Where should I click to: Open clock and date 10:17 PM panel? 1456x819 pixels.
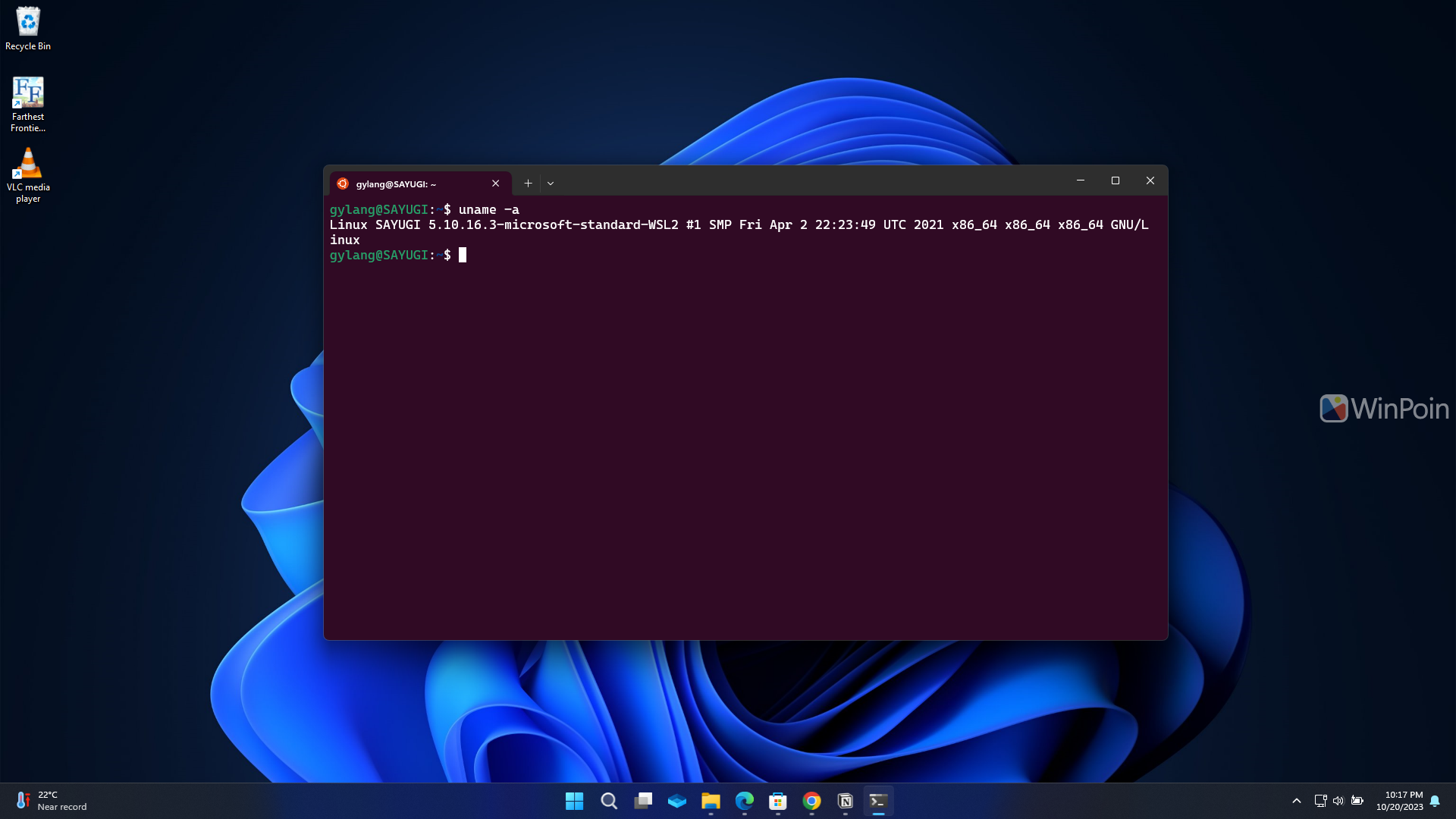click(x=1400, y=801)
